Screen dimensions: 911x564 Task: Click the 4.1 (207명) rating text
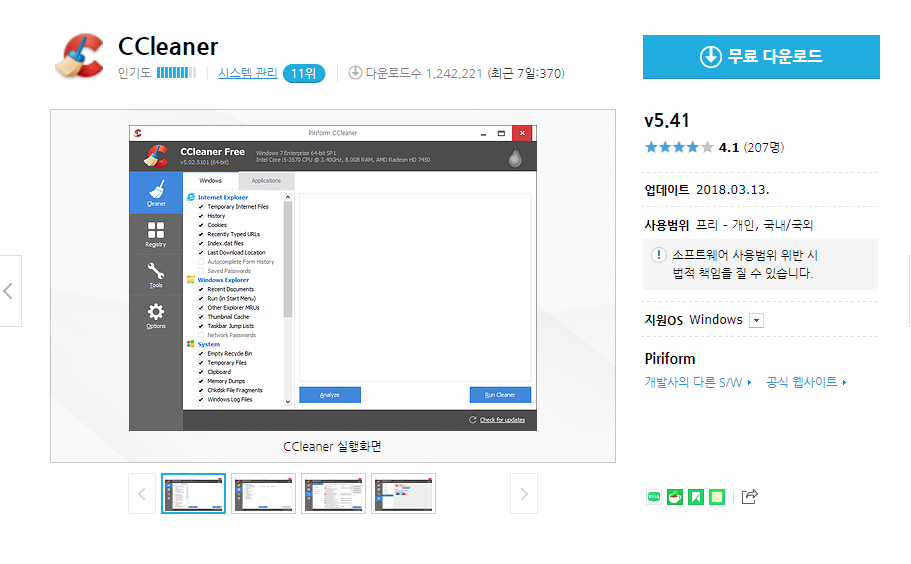coord(751,148)
